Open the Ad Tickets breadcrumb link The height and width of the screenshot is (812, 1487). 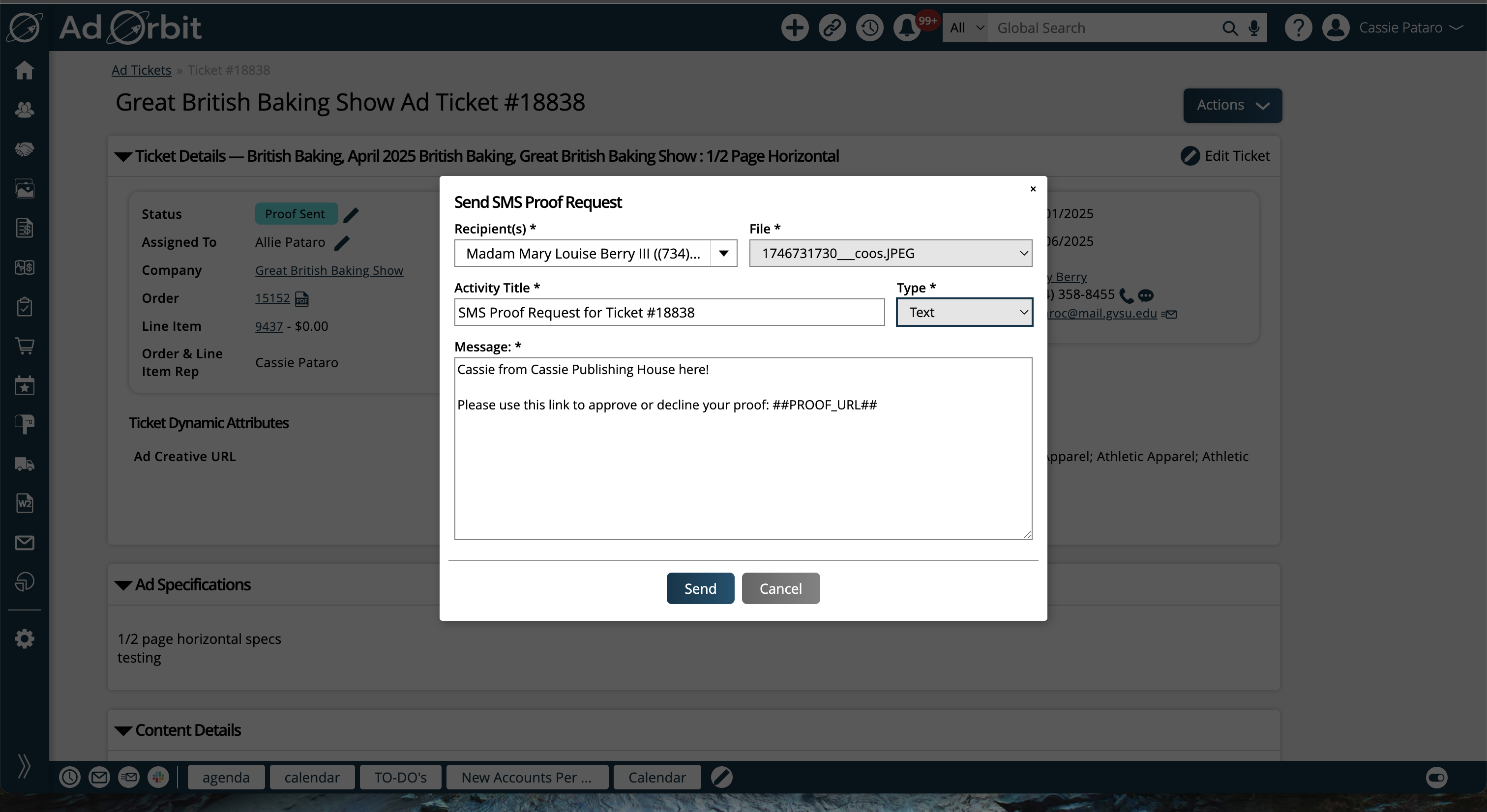[142, 70]
